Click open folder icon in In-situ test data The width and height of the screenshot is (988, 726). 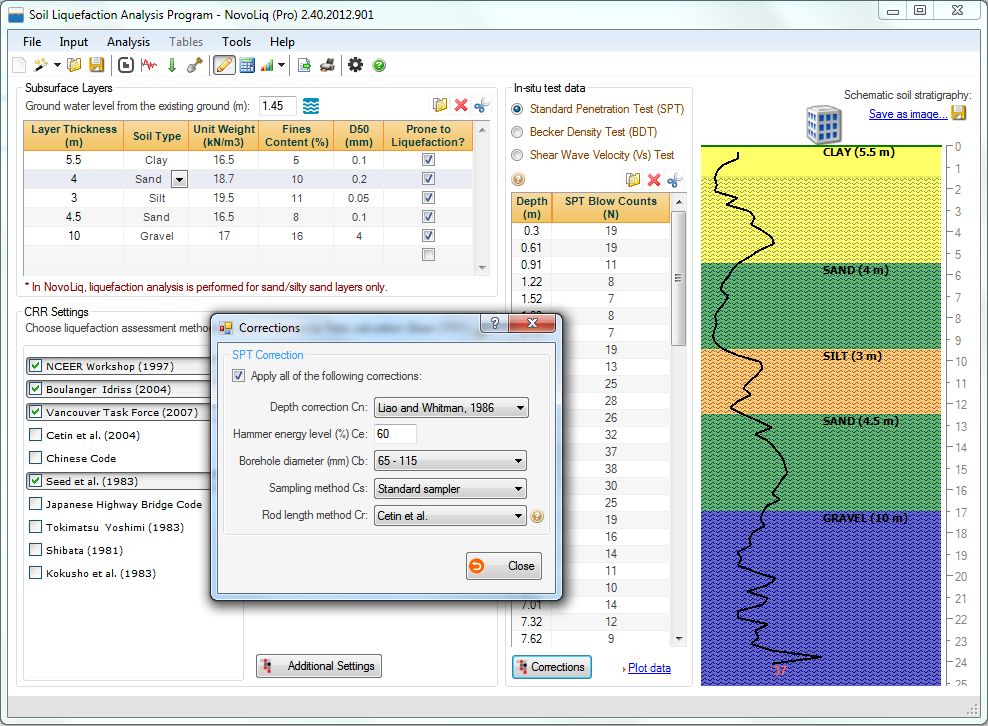(x=633, y=180)
